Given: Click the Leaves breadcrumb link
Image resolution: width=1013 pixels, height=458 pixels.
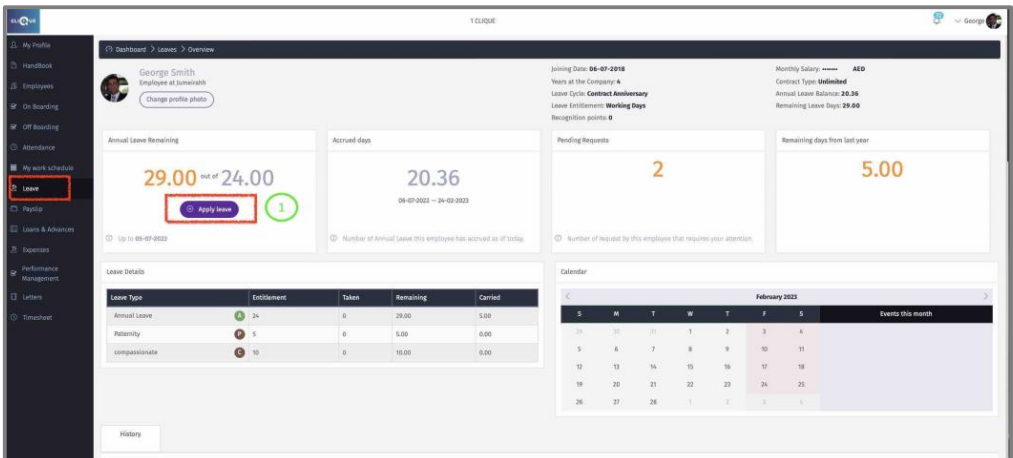Looking at the screenshot, I should (168, 49).
